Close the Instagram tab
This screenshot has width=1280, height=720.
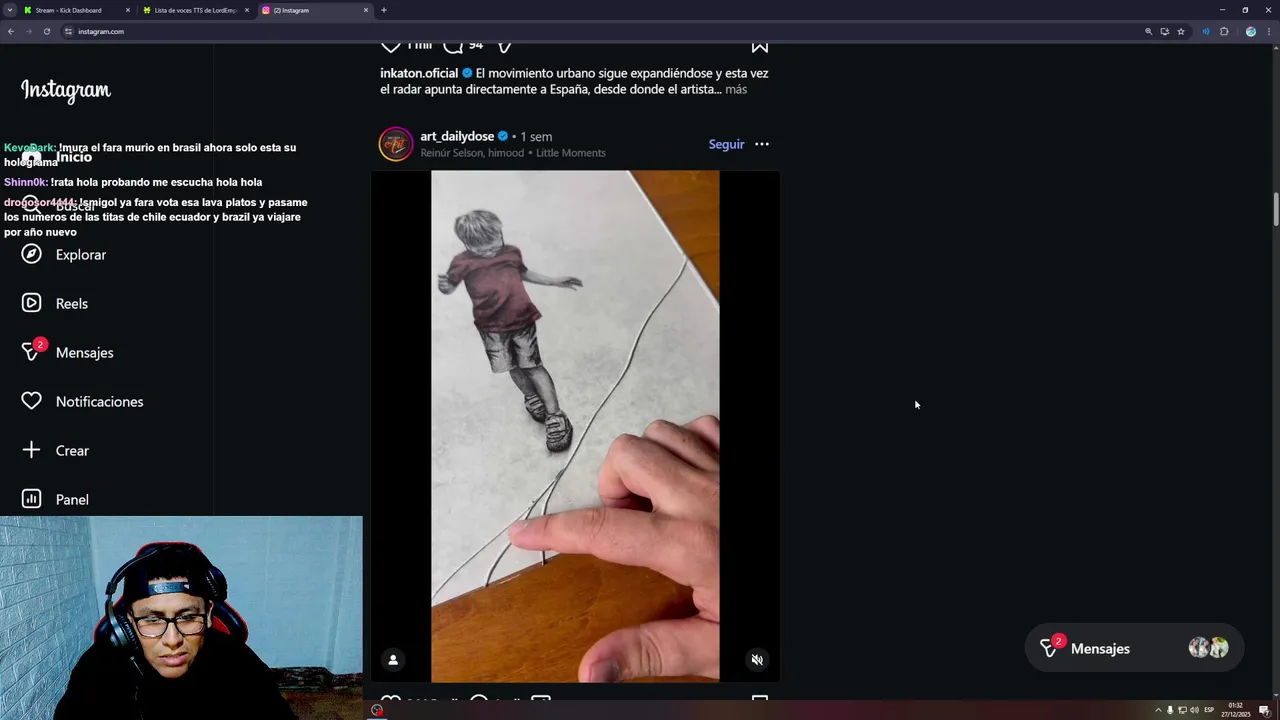click(366, 10)
